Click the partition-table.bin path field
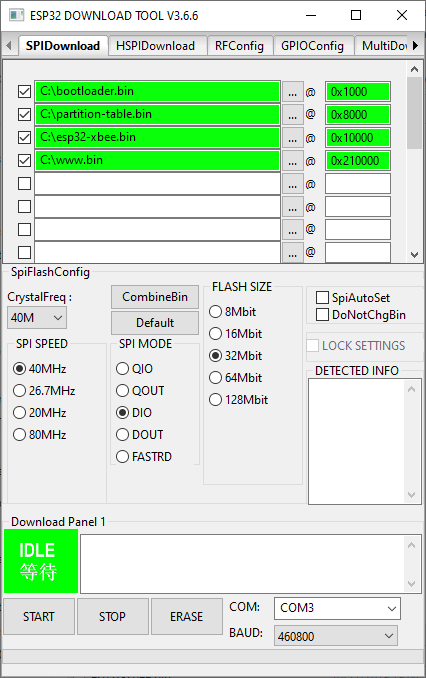This screenshot has height=678, width=426. tap(157, 115)
